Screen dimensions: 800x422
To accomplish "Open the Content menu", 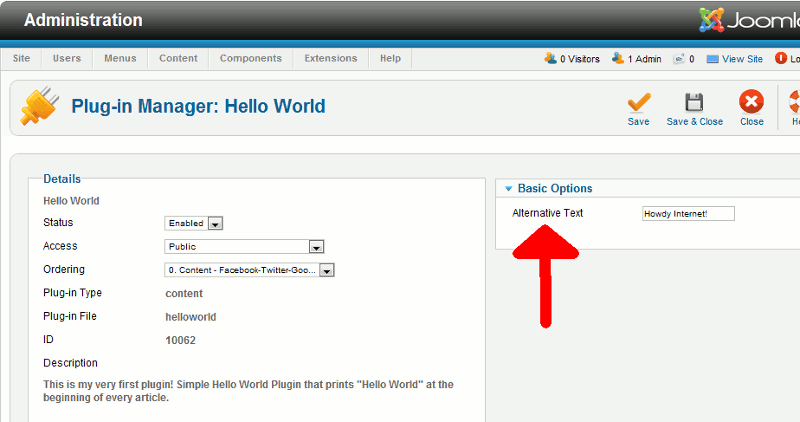I will [178, 58].
